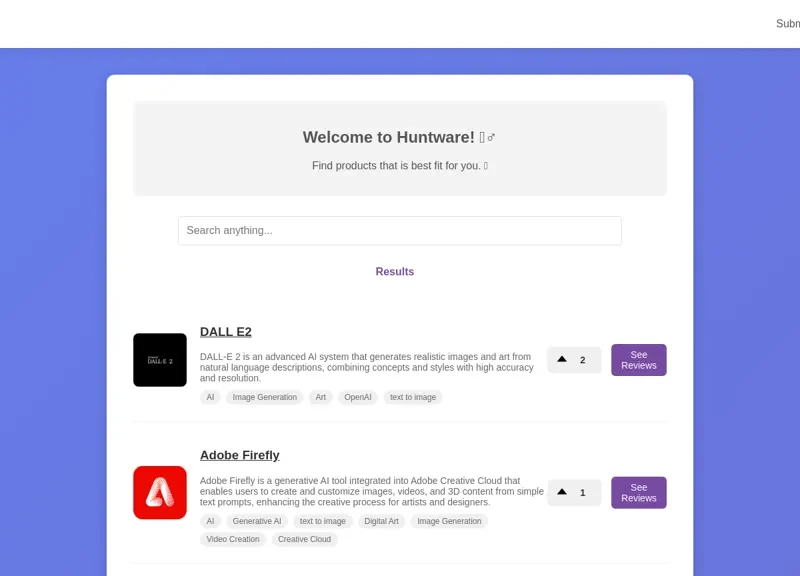Click the Generative AI tag under Adobe Firefly

click(257, 521)
